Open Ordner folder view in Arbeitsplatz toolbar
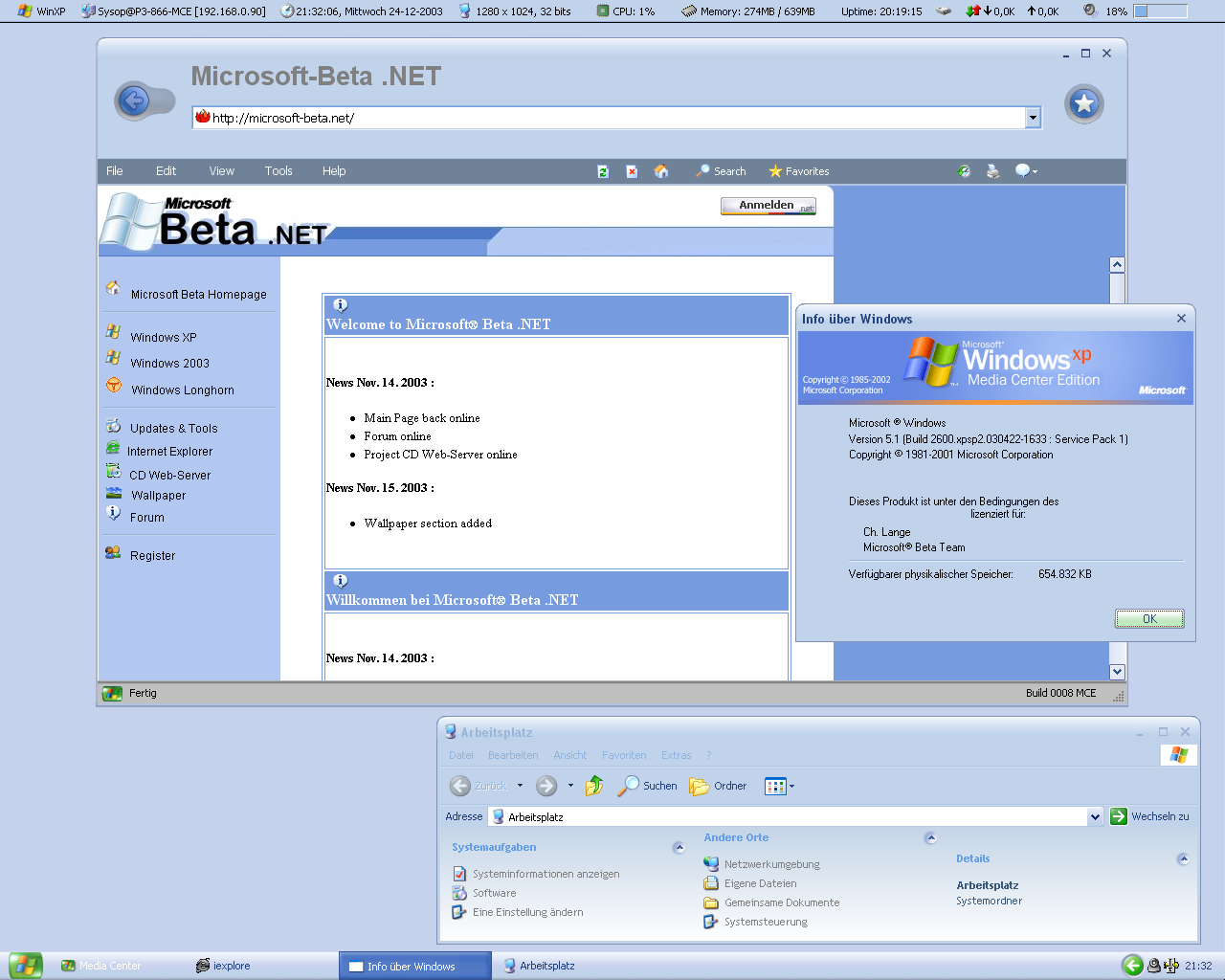Viewport: 1225px width, 980px height. pos(718,786)
